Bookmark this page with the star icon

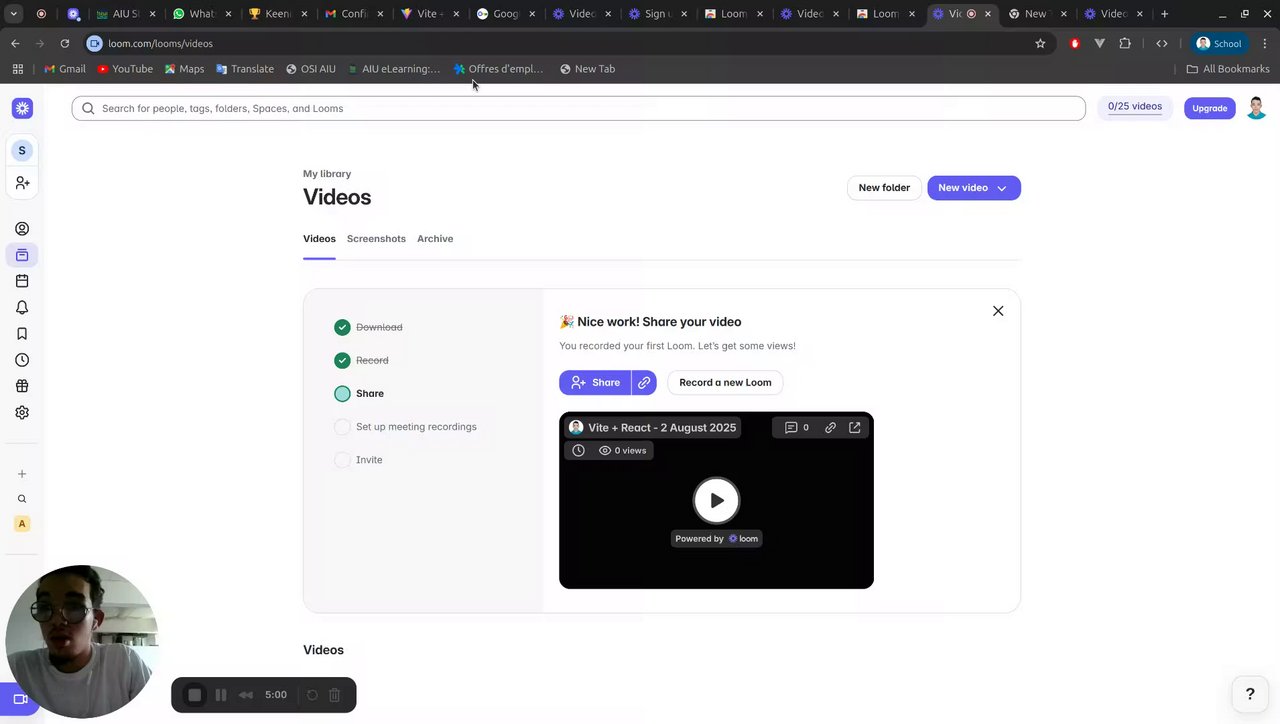coord(1040,43)
